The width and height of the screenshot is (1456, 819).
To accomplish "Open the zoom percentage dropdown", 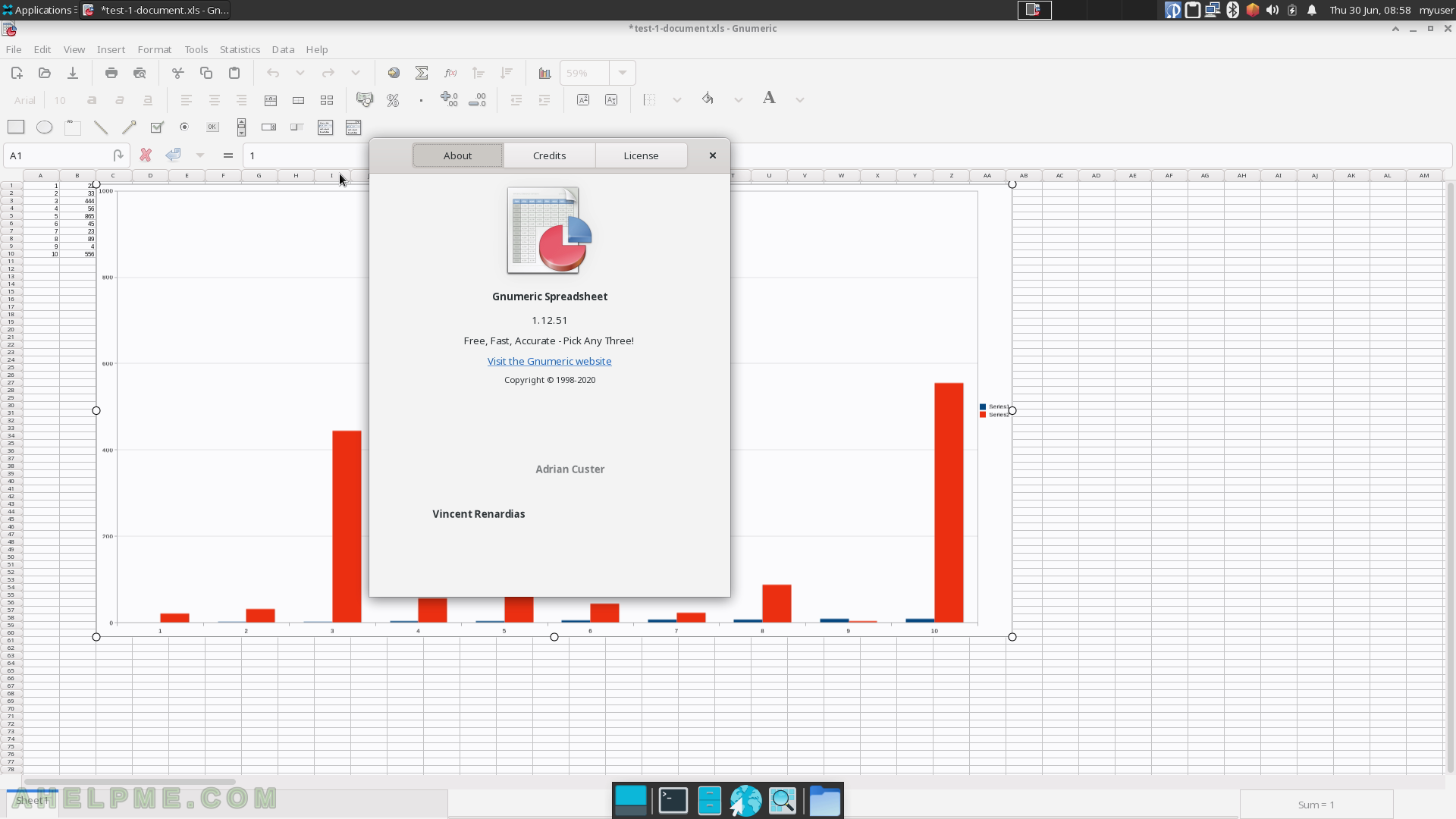I will pos(623,73).
